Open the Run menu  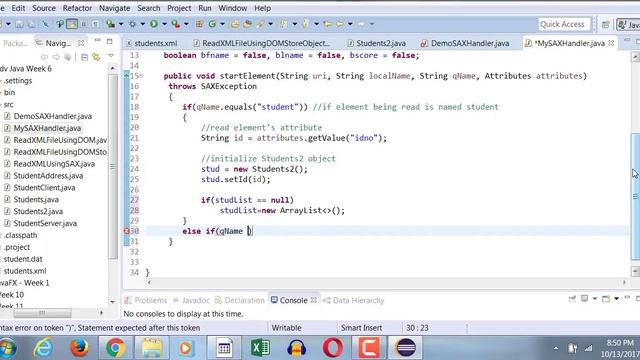click(x=204, y=8)
